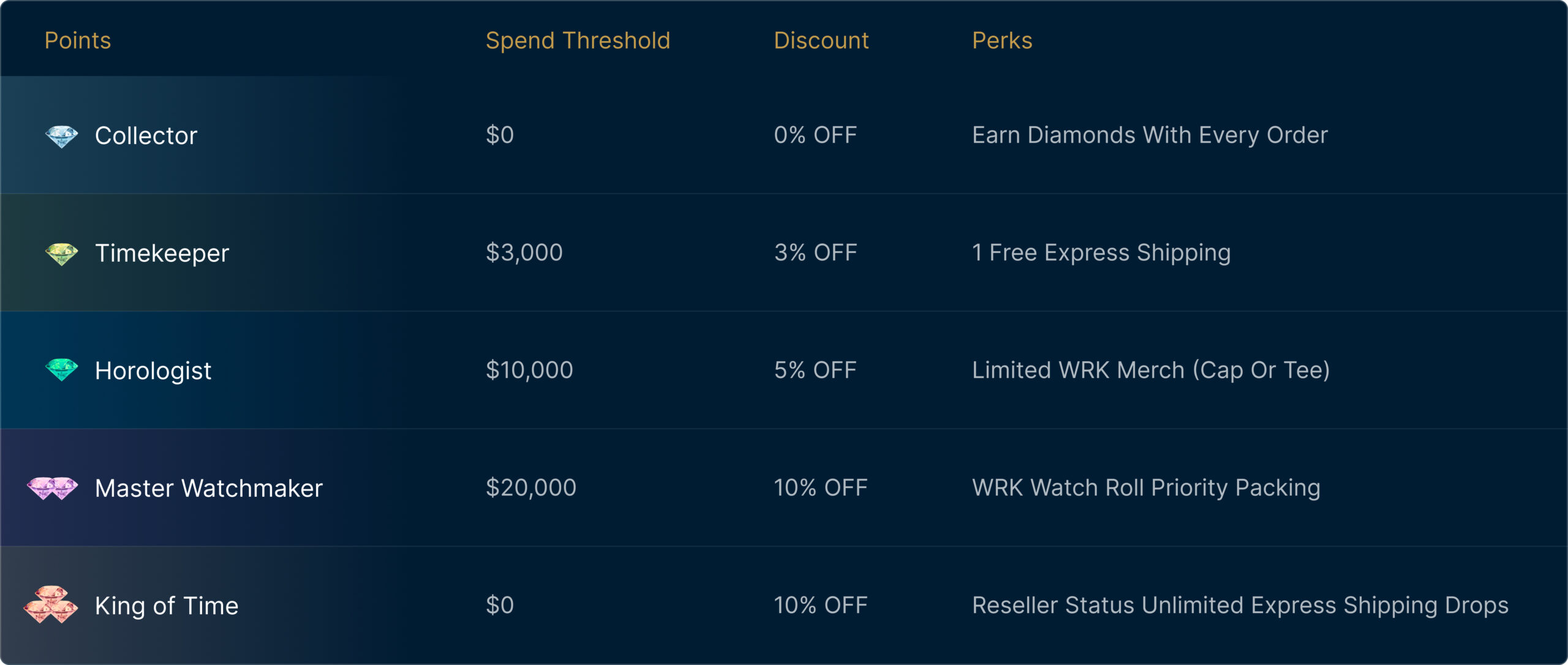Viewport: 1568px width, 665px height.
Task: Click the yellow diamond icon beside Timekeeper
Action: (62, 254)
